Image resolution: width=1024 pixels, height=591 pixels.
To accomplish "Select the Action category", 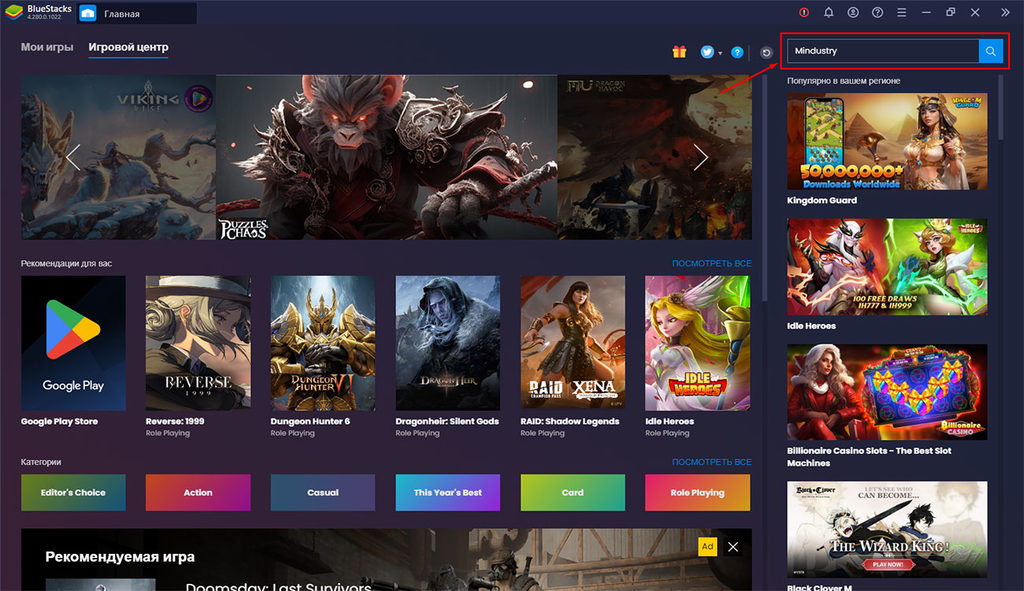I will [x=198, y=492].
